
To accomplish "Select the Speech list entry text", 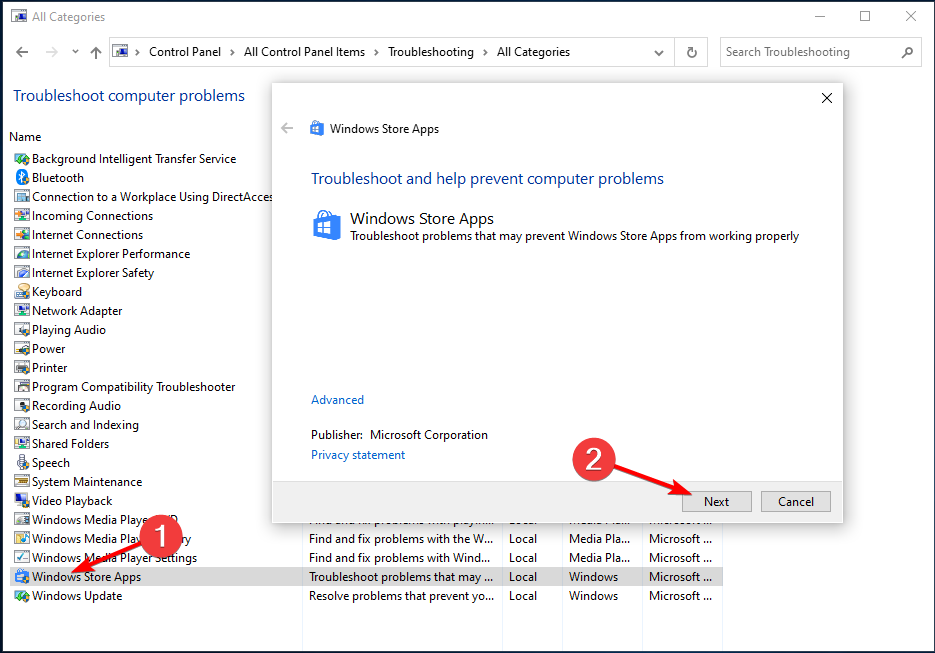I will pos(51,463).
